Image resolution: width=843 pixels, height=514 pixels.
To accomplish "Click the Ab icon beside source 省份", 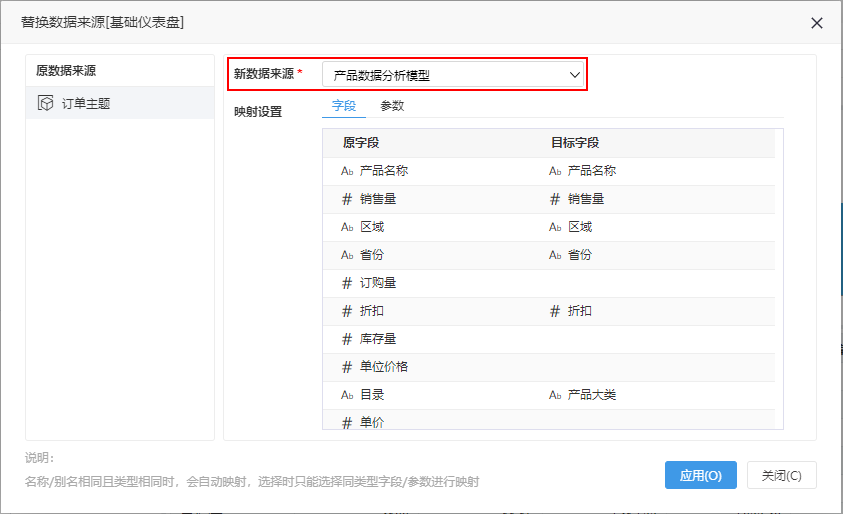I will pyautogui.click(x=347, y=255).
